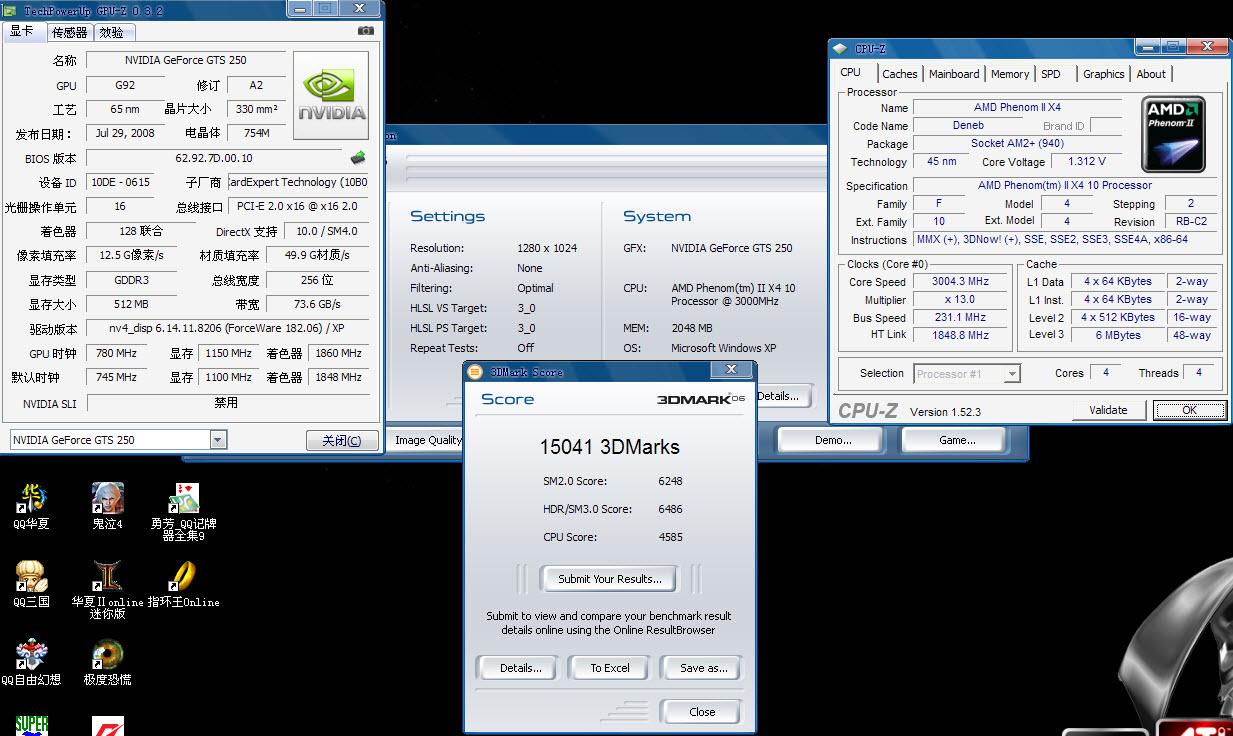This screenshot has height=736, width=1233.
Task: Click the CPU-Z title bar icon
Action: (839, 47)
